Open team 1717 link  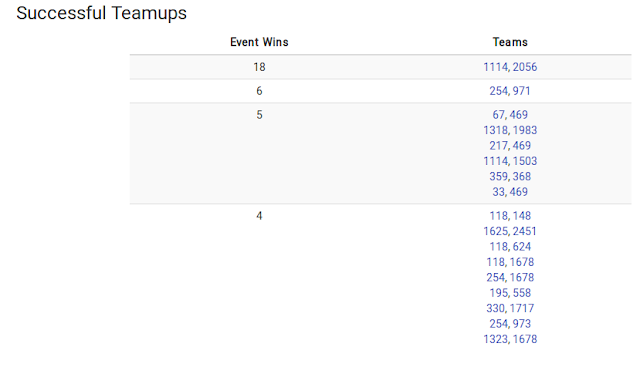[x=522, y=309]
